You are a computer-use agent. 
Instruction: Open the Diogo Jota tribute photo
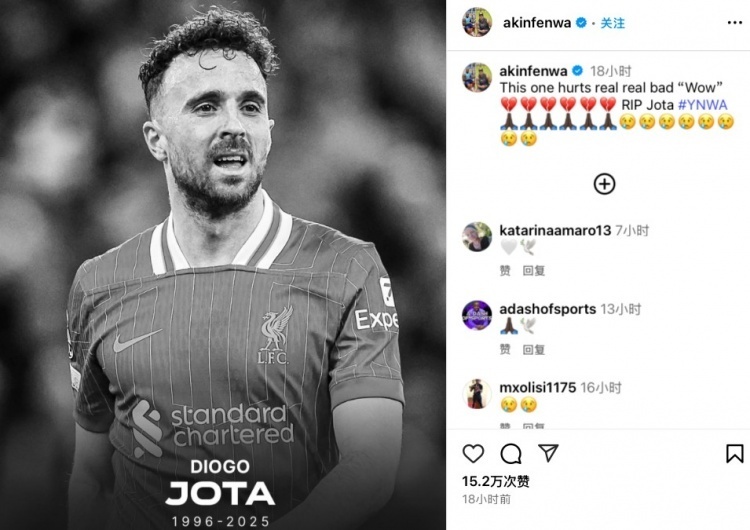[223, 265]
